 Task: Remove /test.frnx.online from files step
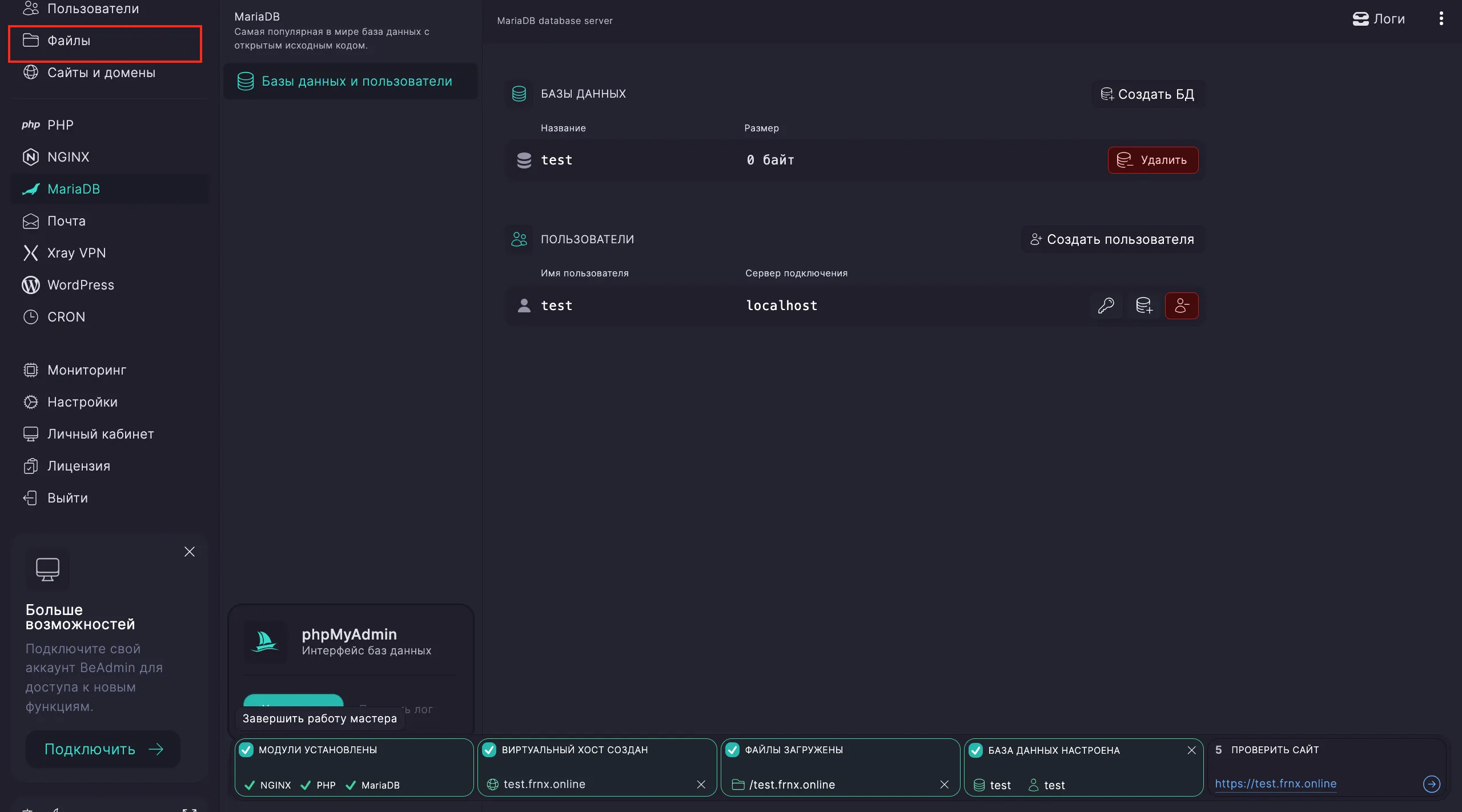click(x=945, y=785)
